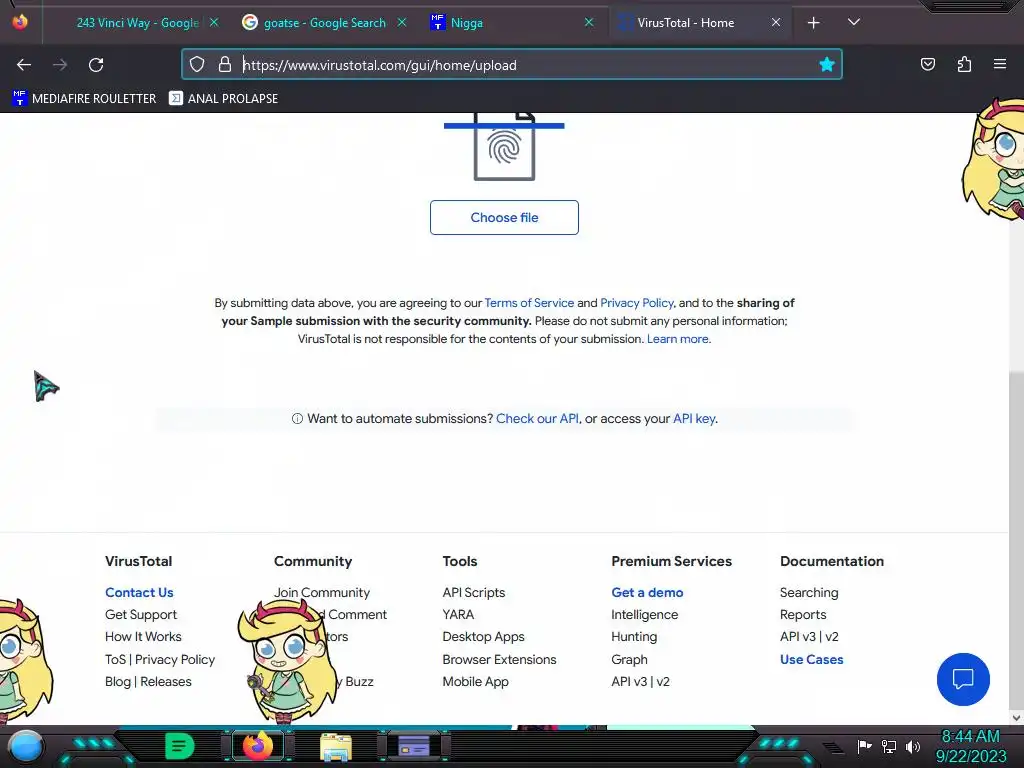Save page to Pocket
This screenshot has width=1024, height=768.
pos(927,64)
